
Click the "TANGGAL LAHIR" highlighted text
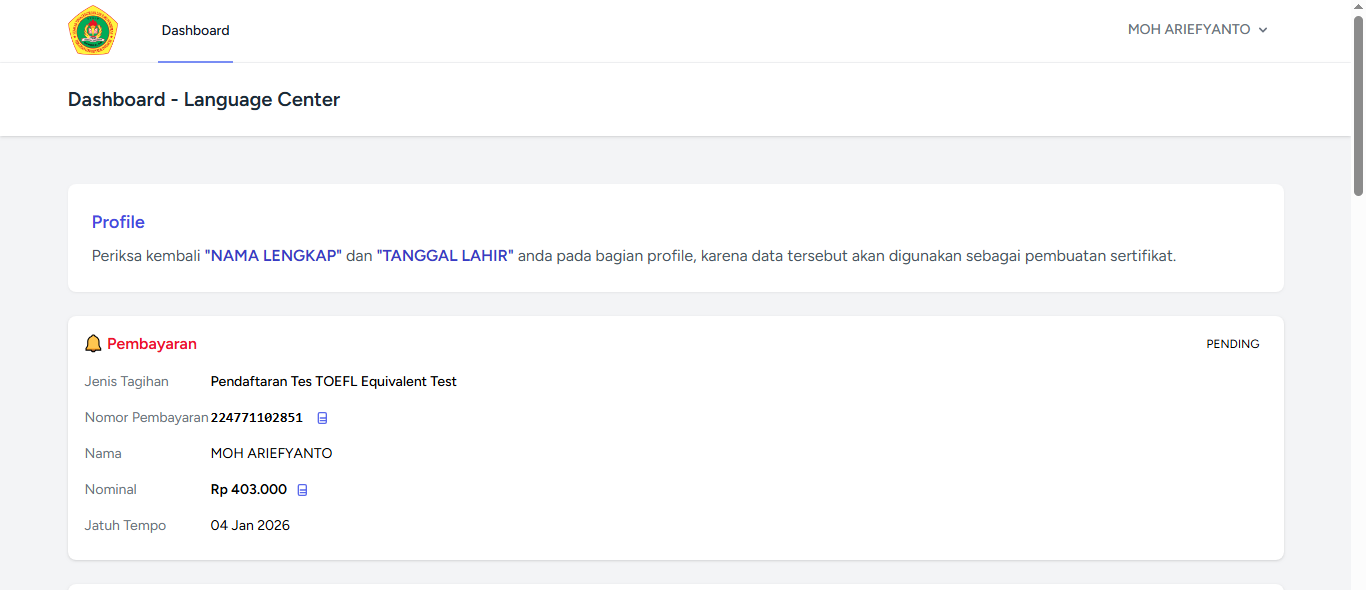click(x=445, y=256)
